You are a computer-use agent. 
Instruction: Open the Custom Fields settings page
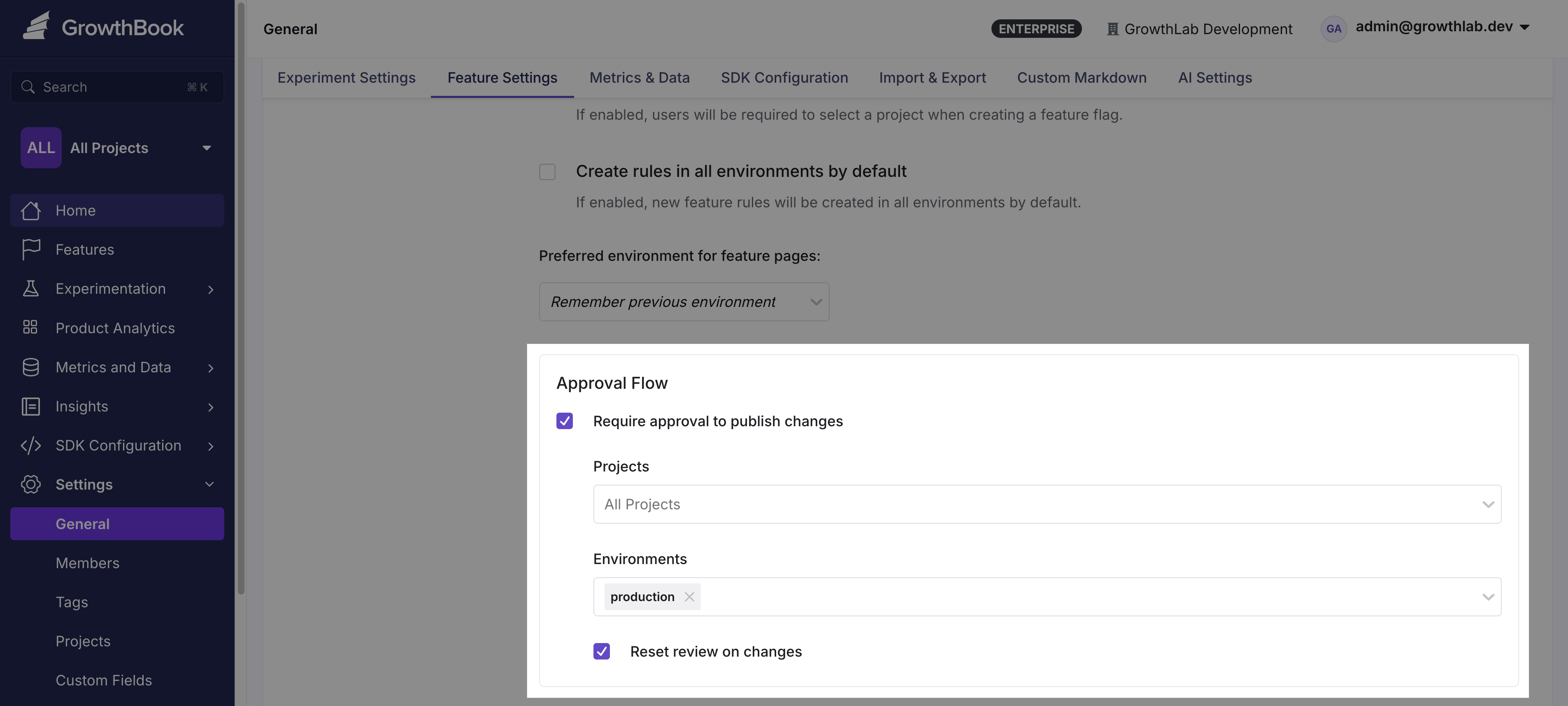click(103, 680)
